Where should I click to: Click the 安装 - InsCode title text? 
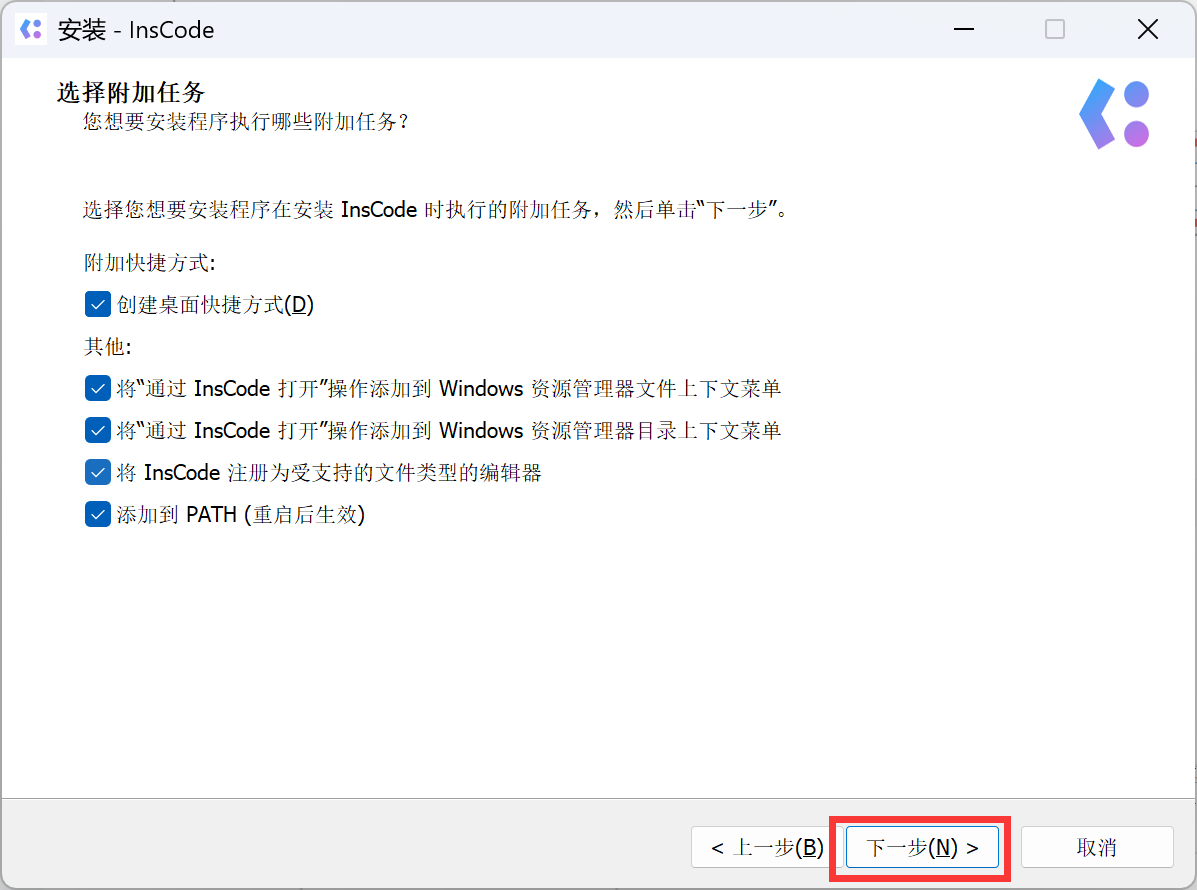[137, 29]
